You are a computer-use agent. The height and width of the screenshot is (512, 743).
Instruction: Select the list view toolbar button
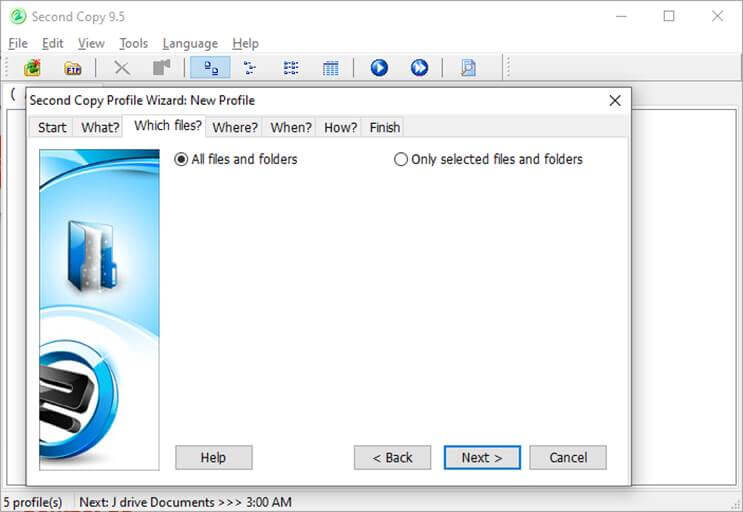[290, 68]
